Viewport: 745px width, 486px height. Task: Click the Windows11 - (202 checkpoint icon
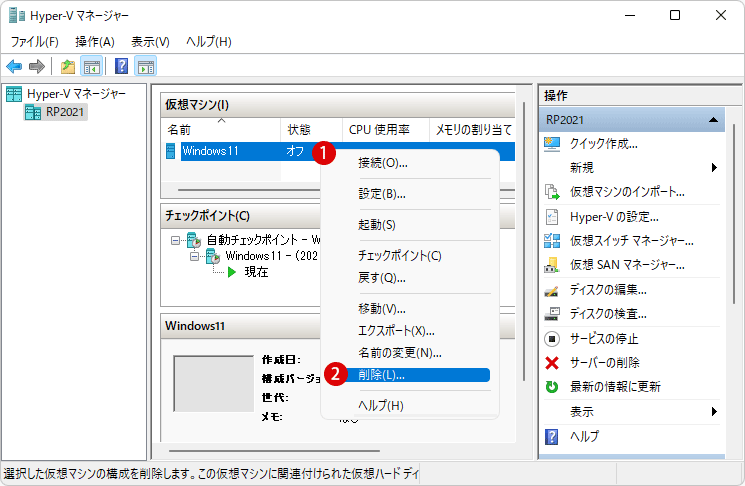pyautogui.click(x=213, y=257)
